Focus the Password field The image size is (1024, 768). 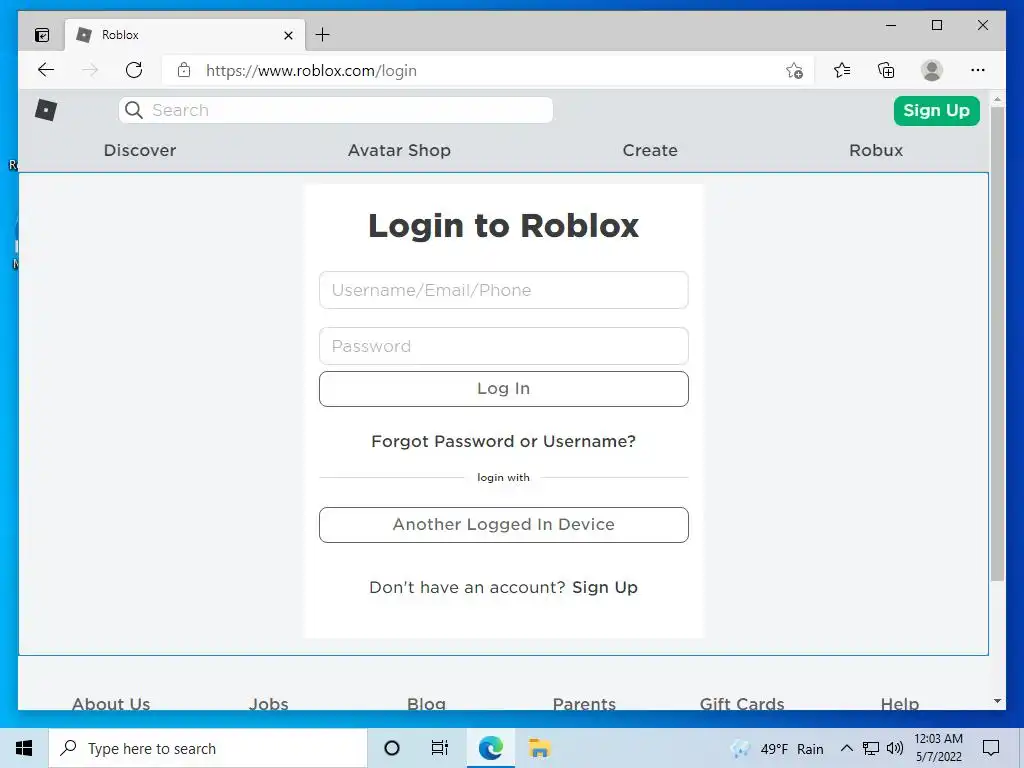click(504, 346)
